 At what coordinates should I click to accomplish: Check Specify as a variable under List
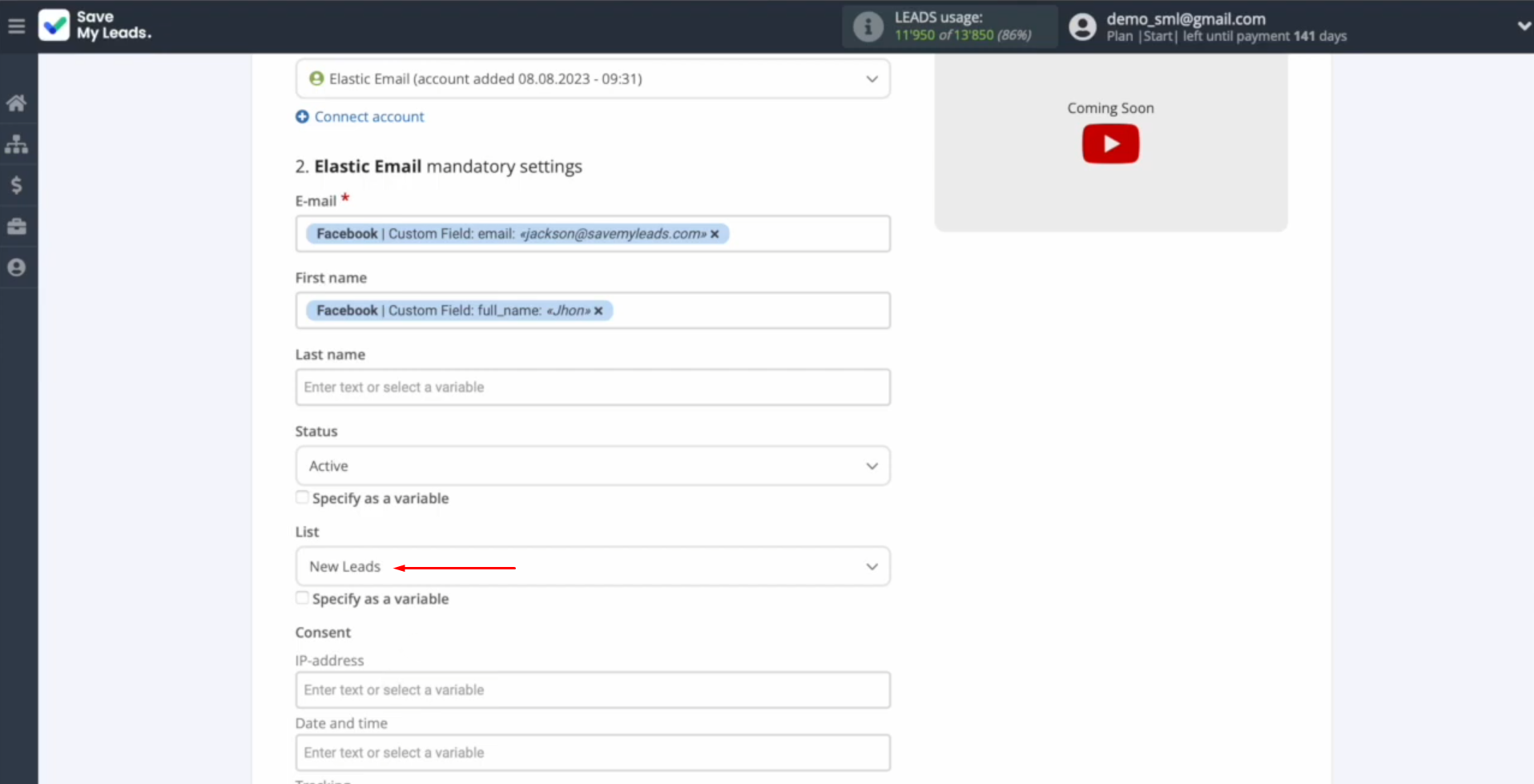click(x=302, y=598)
